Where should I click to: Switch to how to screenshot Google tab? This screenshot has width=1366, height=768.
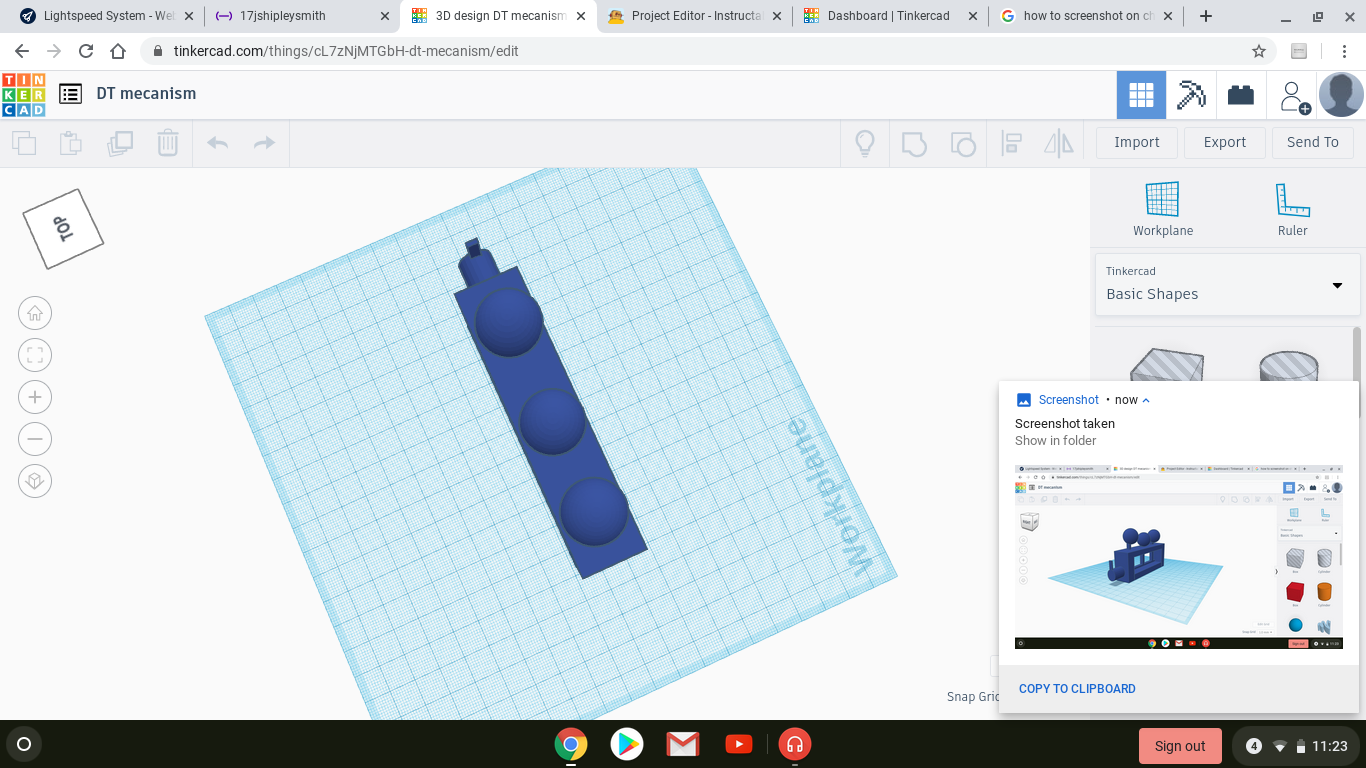coord(1085,16)
